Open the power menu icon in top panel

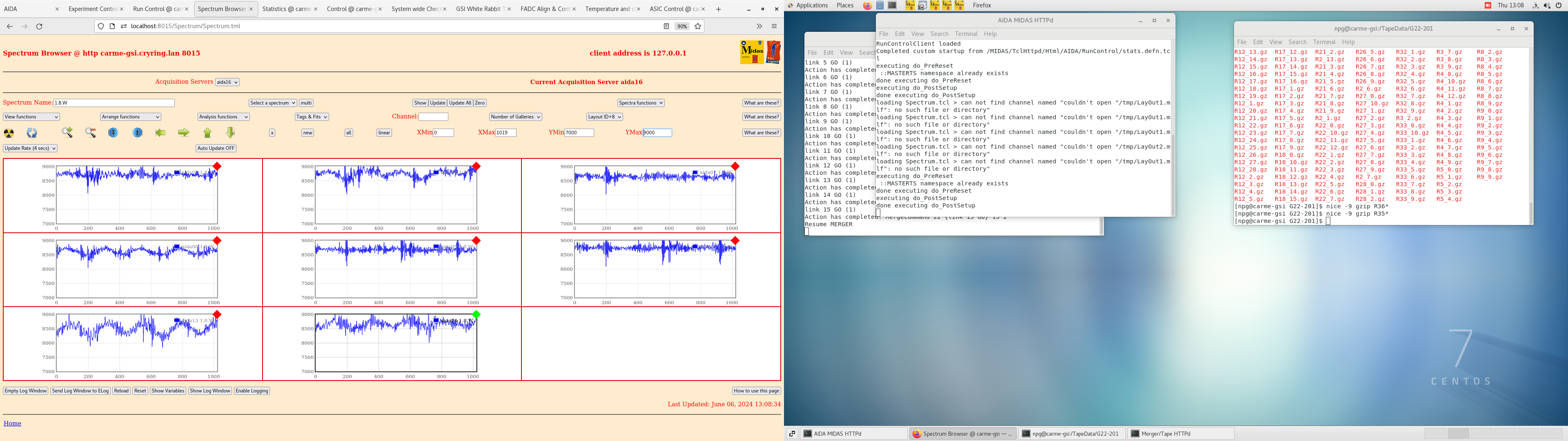coord(1559,5)
